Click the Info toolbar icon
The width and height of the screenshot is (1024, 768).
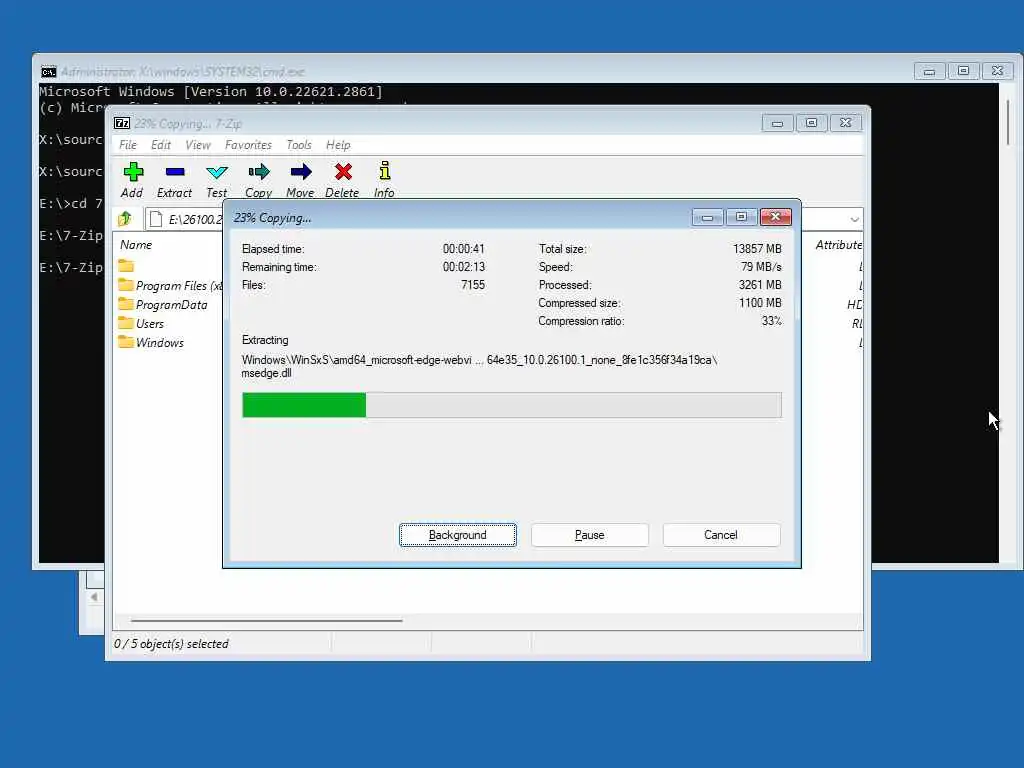point(385,170)
